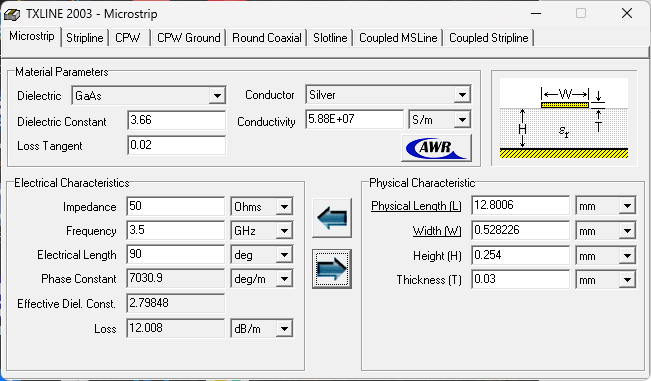Click the Impedance input field
Viewport: 651px width, 381px height.
pos(175,206)
